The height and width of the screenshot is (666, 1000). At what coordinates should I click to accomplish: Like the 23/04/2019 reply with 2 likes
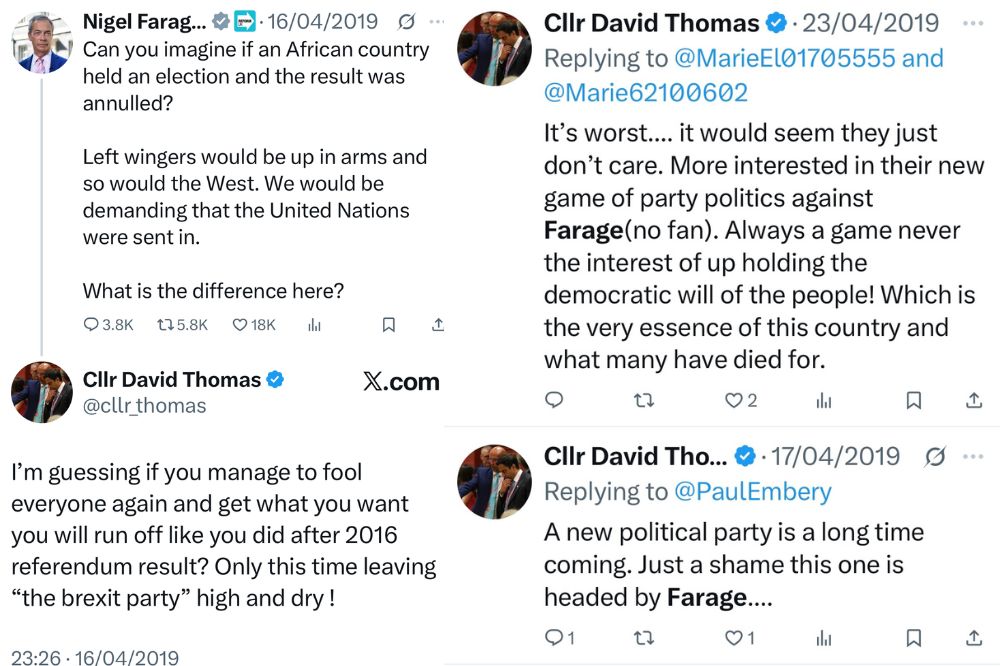click(734, 401)
